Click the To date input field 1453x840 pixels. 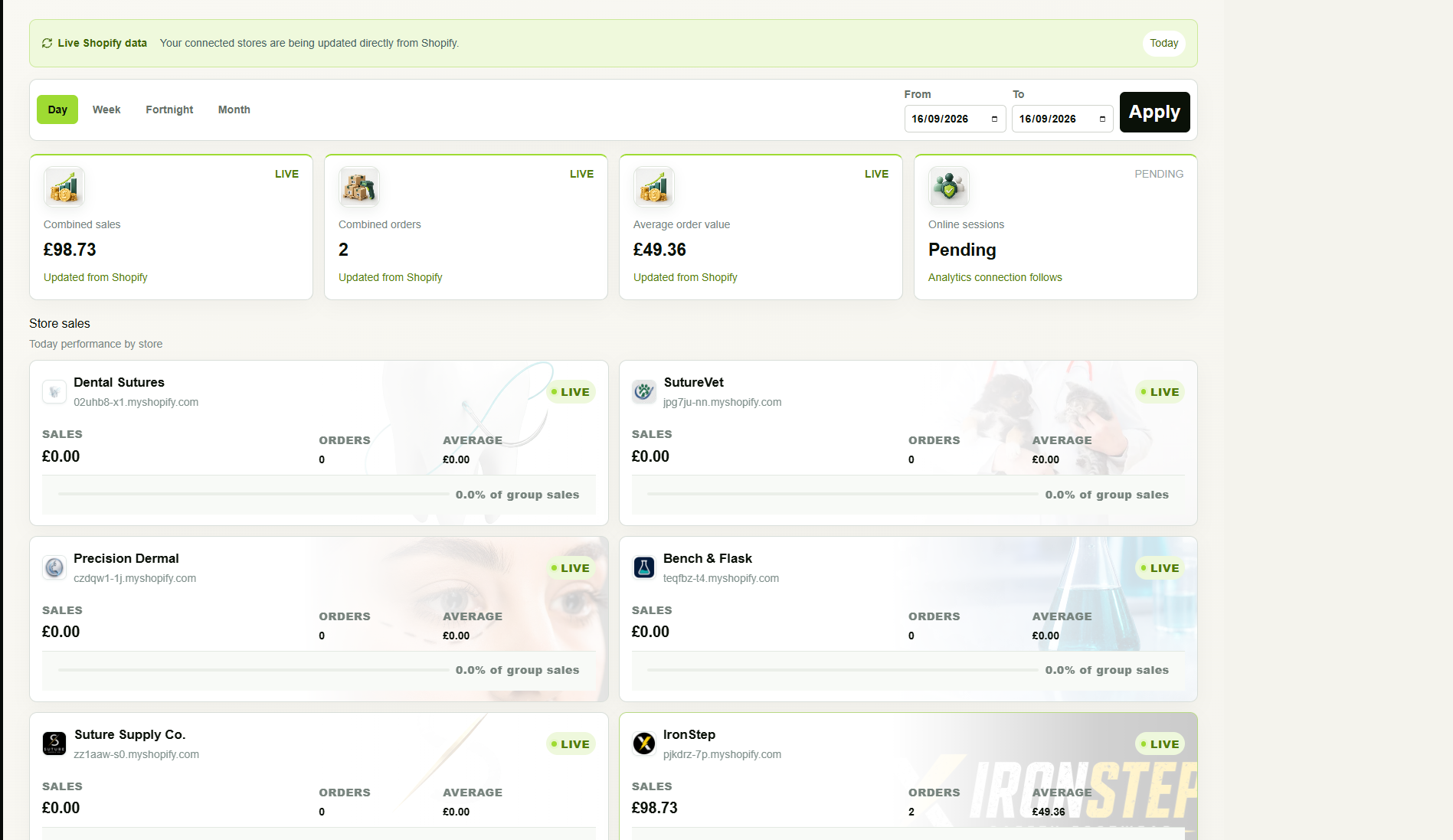tap(1062, 119)
